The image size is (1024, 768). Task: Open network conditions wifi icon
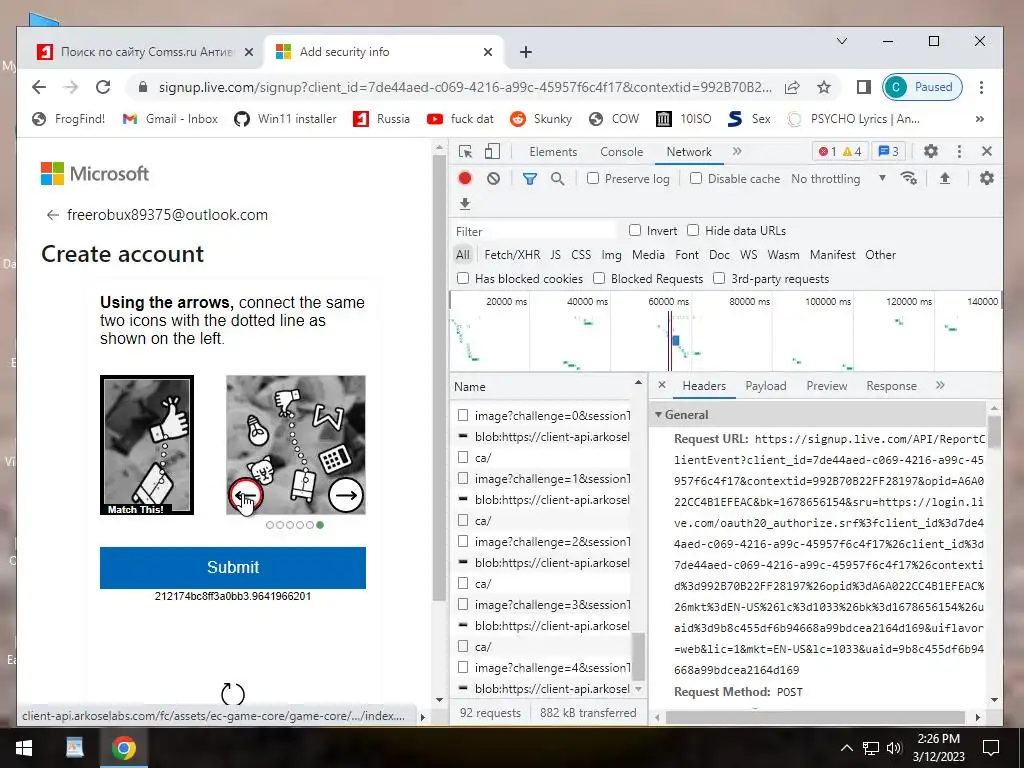coord(908,178)
